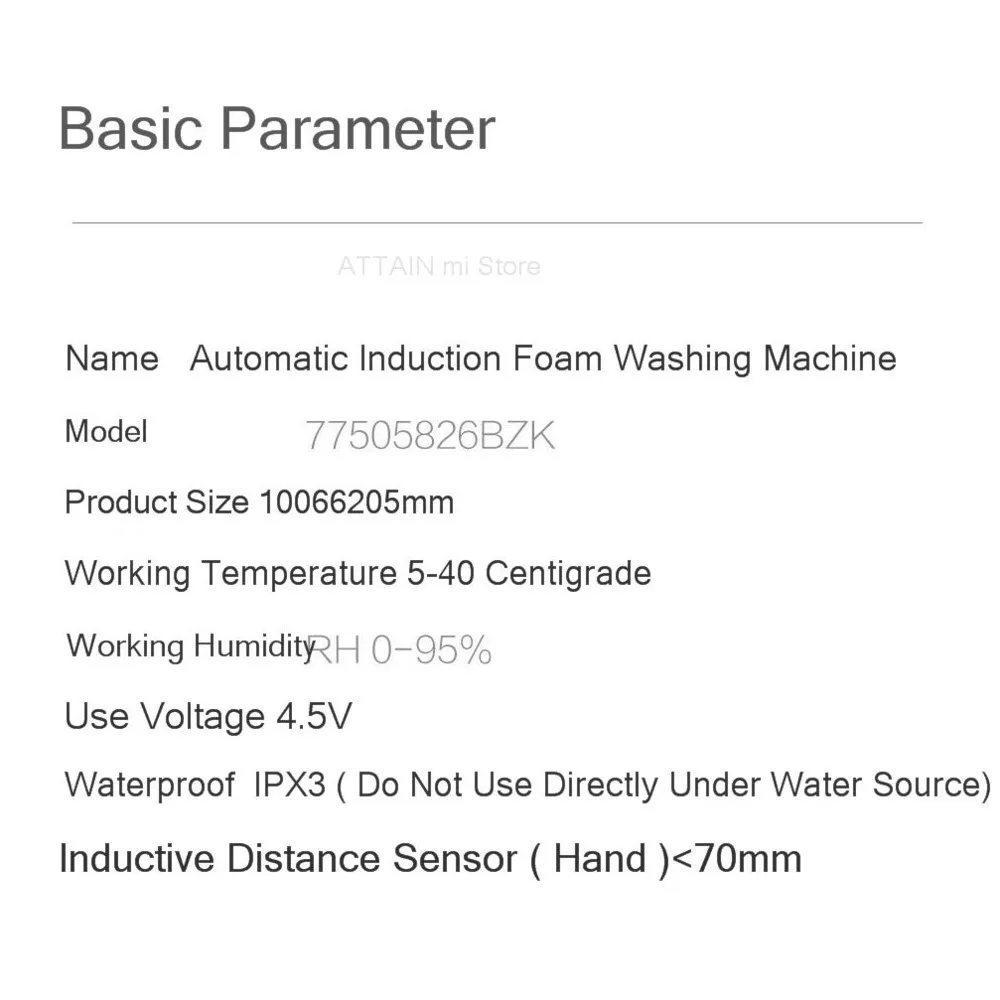This screenshot has height=1000, width=1000.
Task: Click the horizontal divider line under heading
Action: pos(497,223)
